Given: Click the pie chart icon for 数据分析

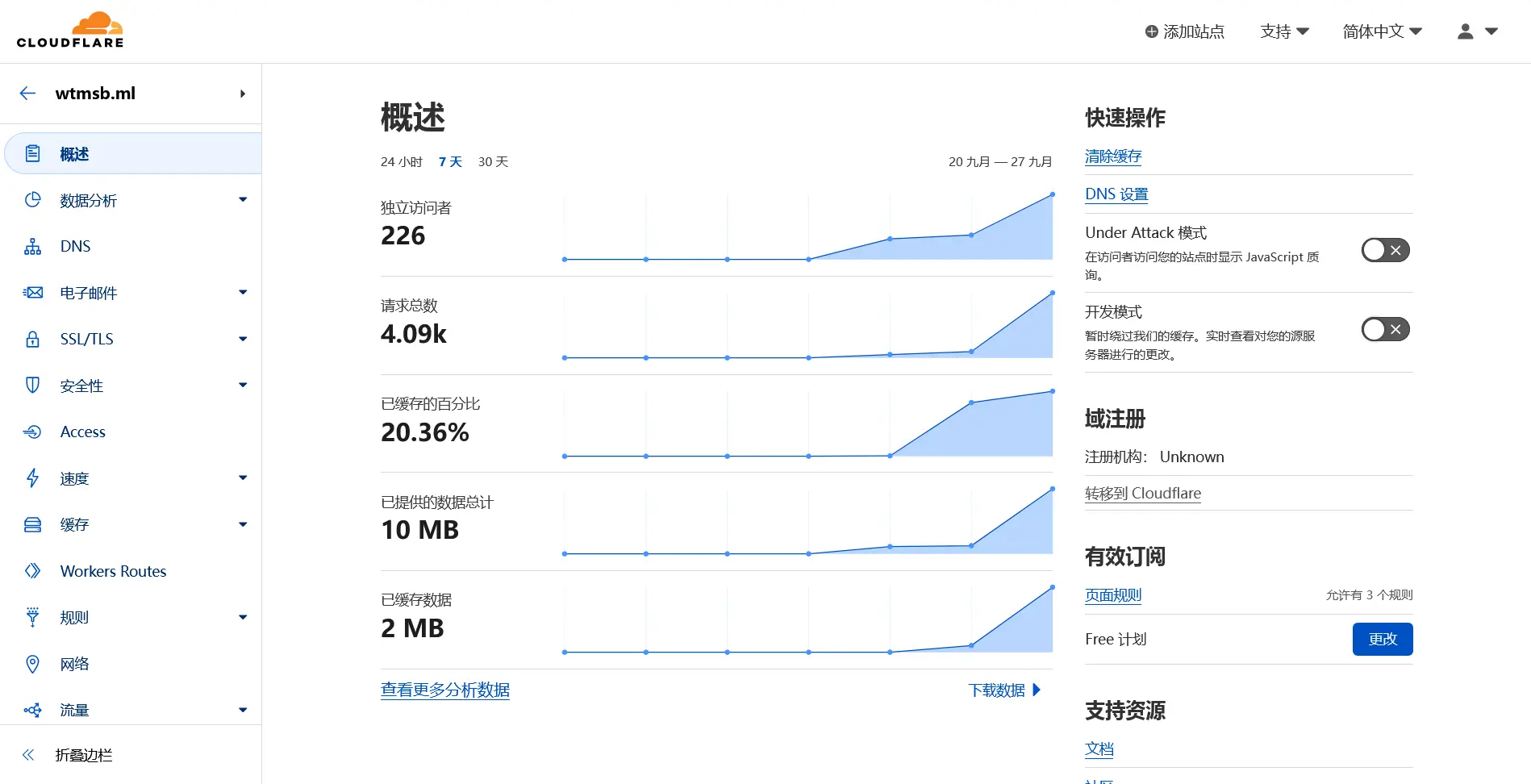Looking at the screenshot, I should [32, 200].
